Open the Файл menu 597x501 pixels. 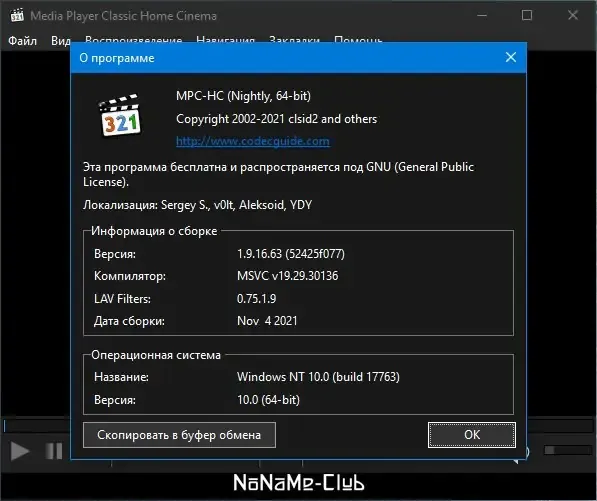22,40
